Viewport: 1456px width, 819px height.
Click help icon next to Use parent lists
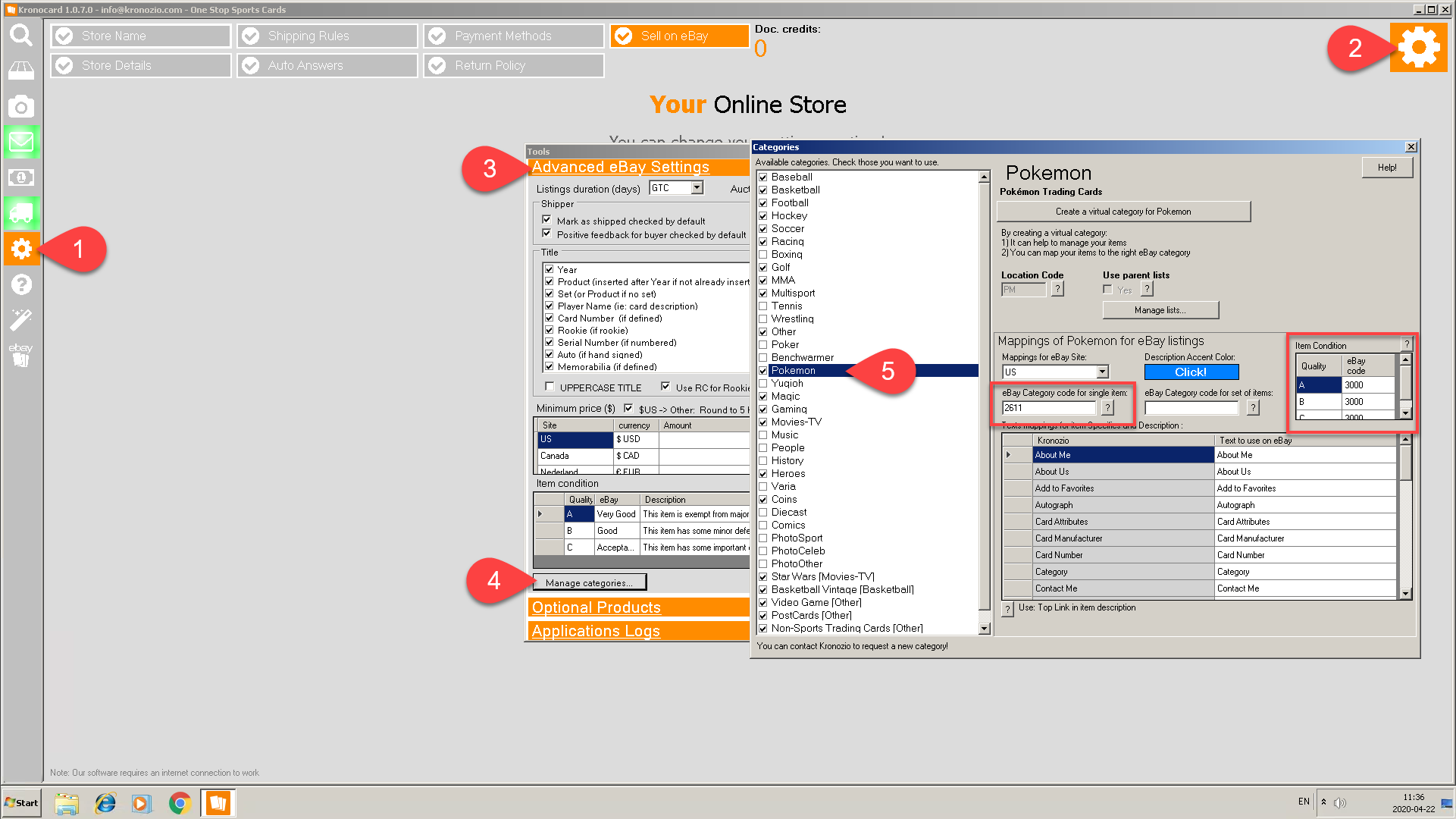(x=1148, y=289)
